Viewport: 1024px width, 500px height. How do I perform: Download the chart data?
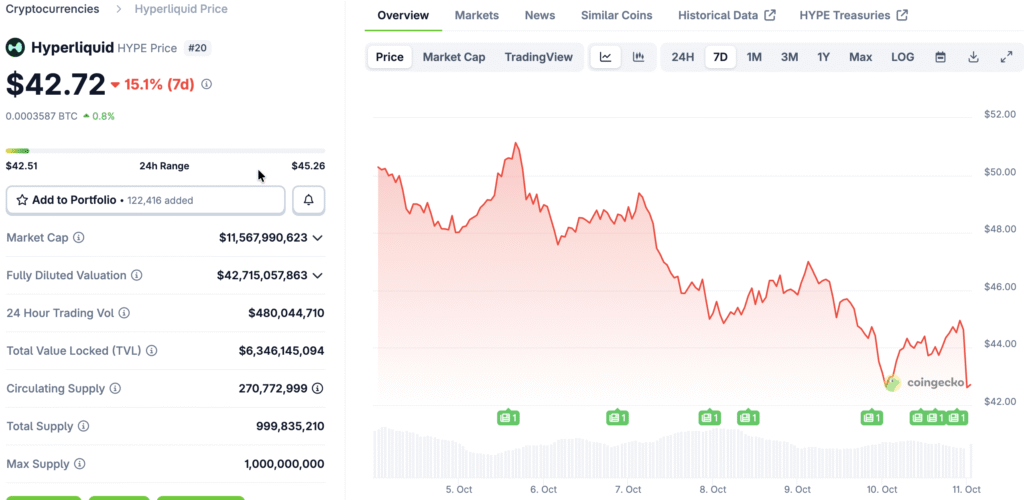click(973, 57)
